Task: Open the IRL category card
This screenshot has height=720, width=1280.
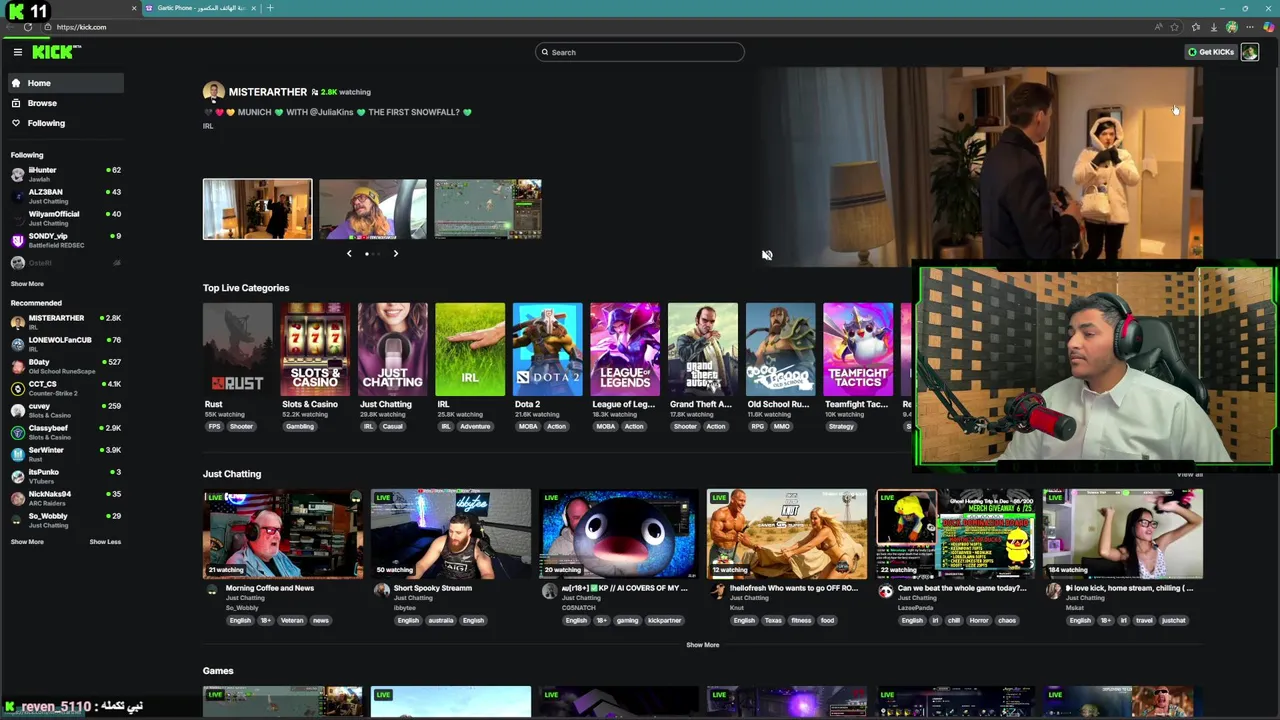Action: (470, 349)
